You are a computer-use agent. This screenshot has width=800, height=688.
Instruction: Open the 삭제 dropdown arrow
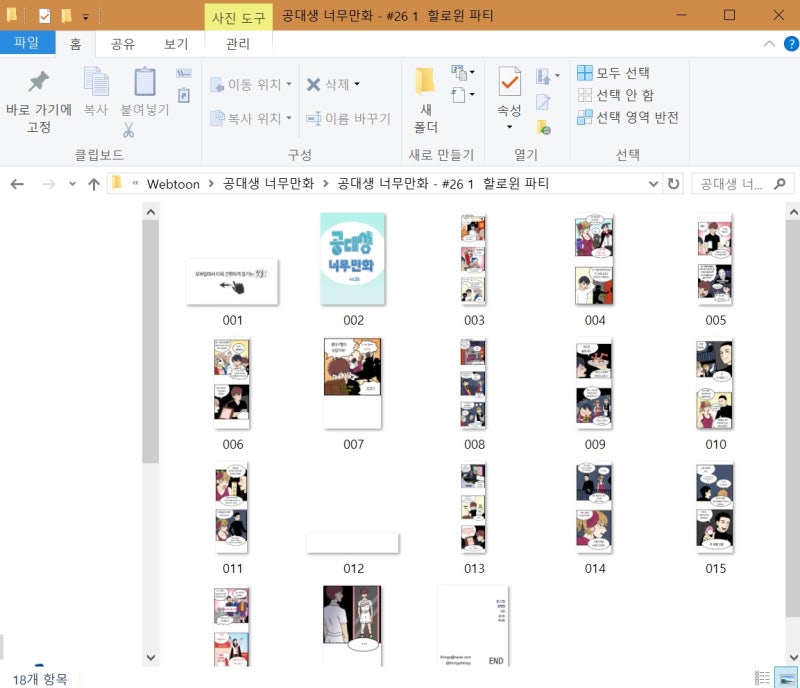pos(357,84)
